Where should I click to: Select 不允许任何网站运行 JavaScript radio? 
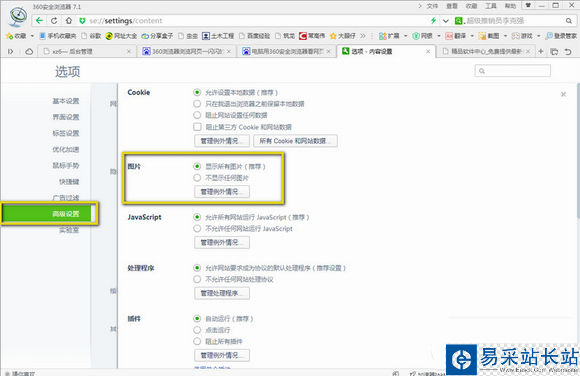pyautogui.click(x=197, y=229)
